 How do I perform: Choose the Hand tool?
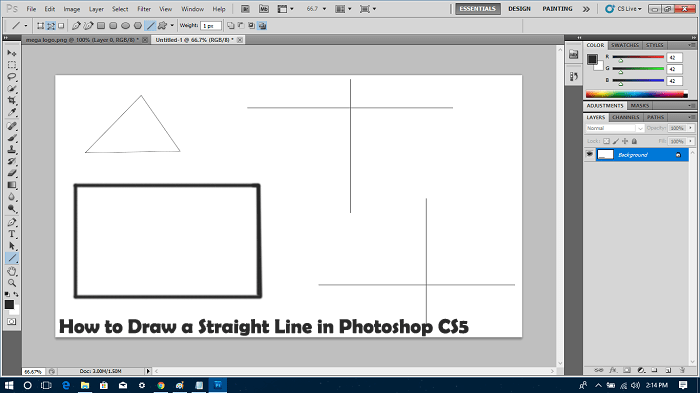click(x=12, y=271)
